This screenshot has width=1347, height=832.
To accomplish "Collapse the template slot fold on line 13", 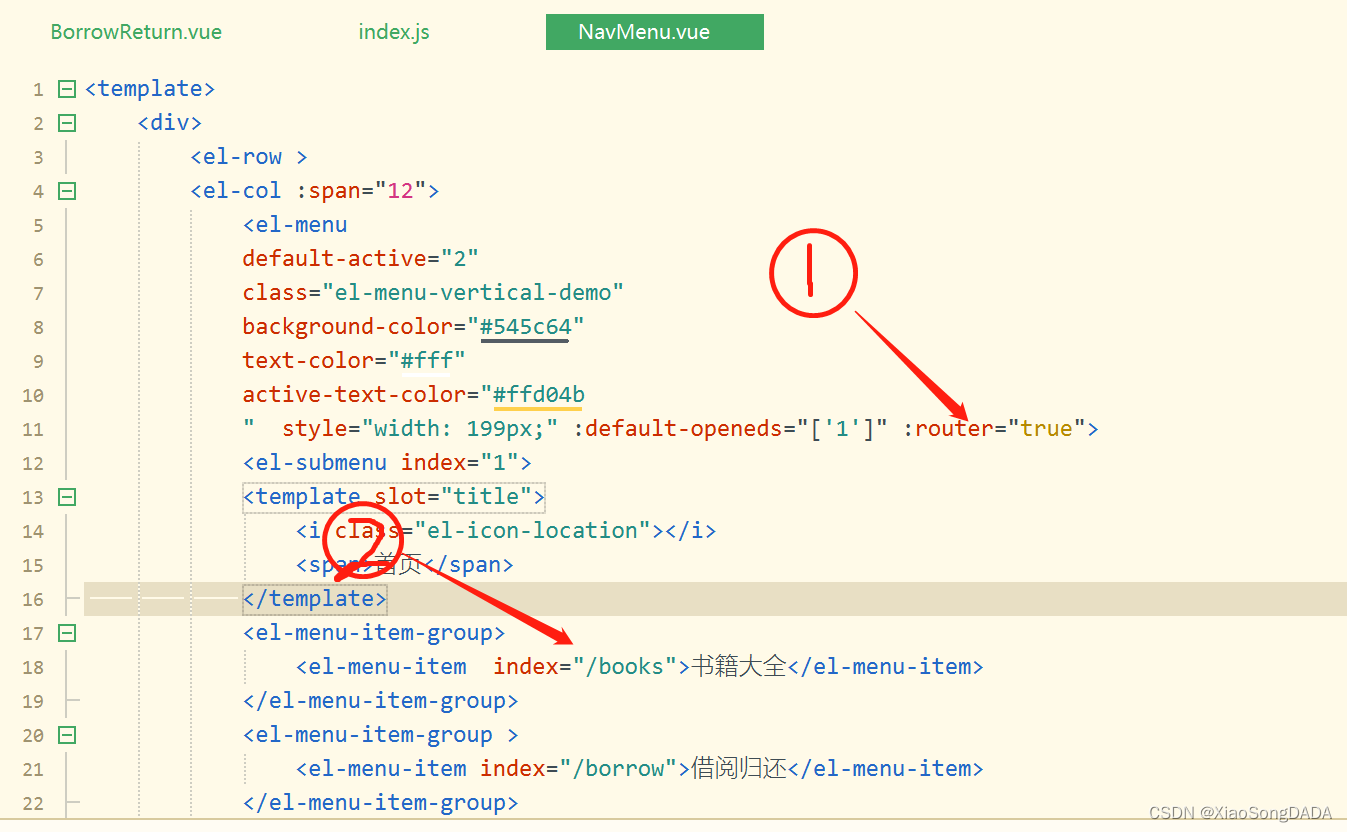I will pyautogui.click(x=67, y=497).
